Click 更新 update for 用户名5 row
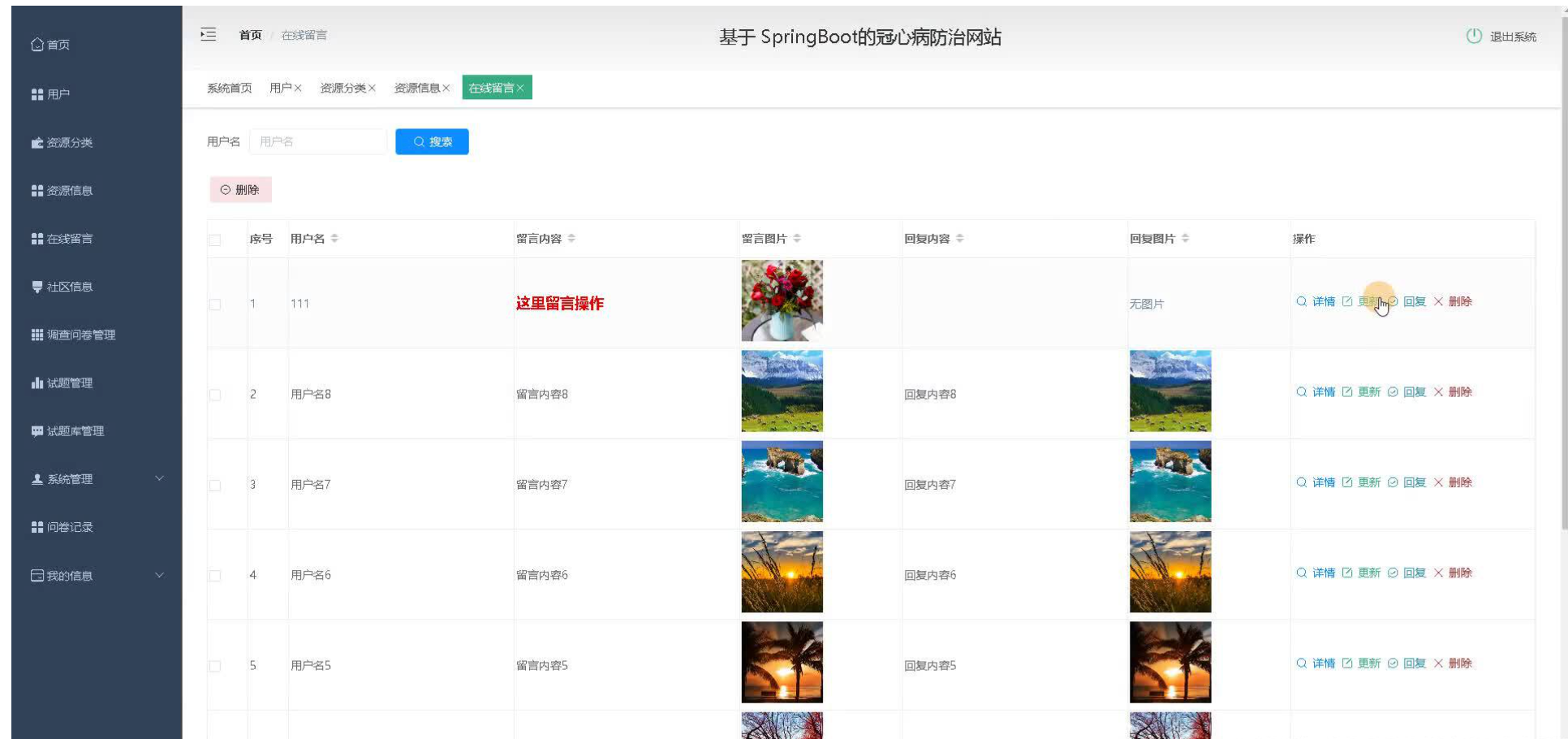The height and width of the screenshot is (739, 1568). click(1361, 663)
